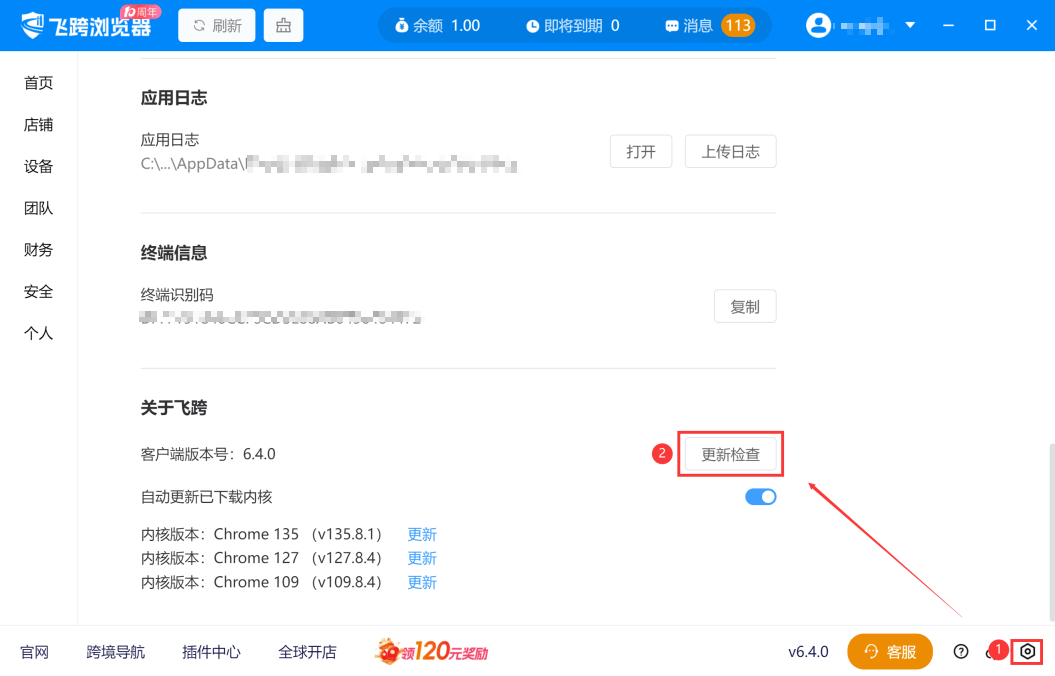Expand the account dropdown arrow
This screenshot has height=676, width=1055.
pyautogui.click(x=910, y=25)
